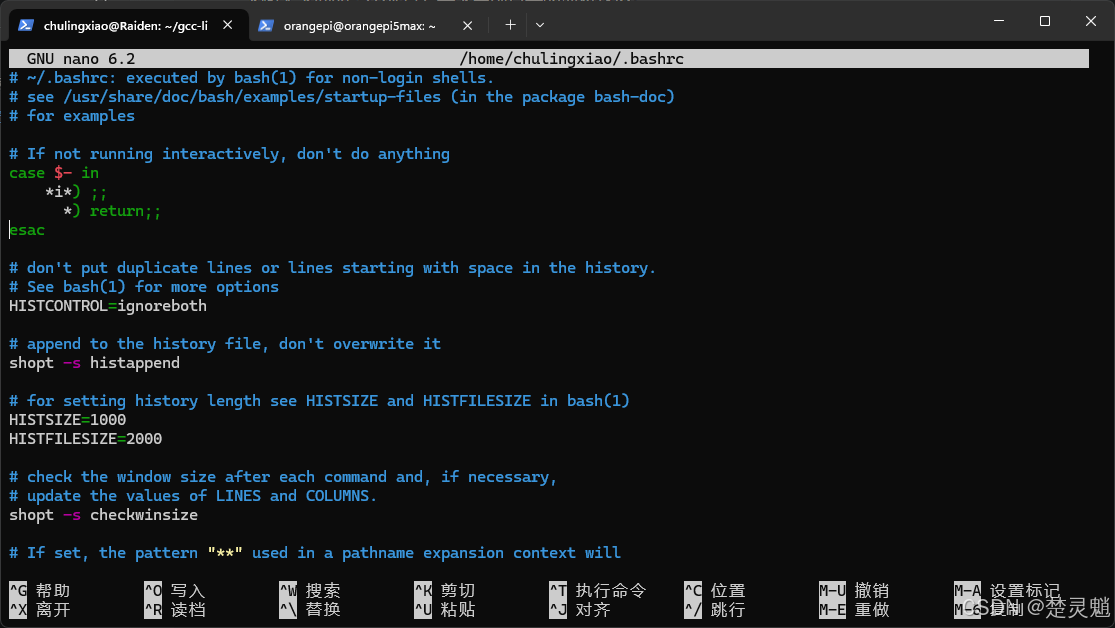
Task: Open a new terminal tab
Action: click(x=510, y=25)
